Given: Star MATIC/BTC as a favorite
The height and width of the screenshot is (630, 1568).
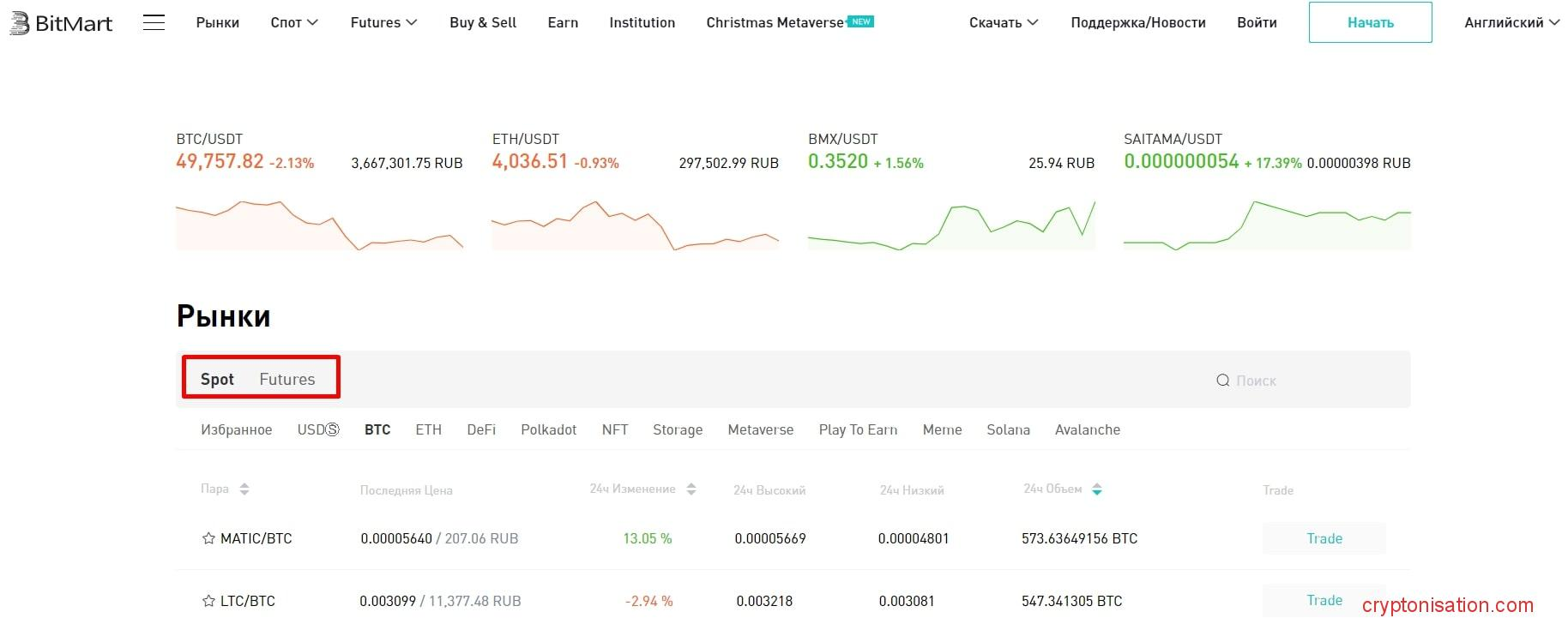Looking at the screenshot, I should click(208, 539).
